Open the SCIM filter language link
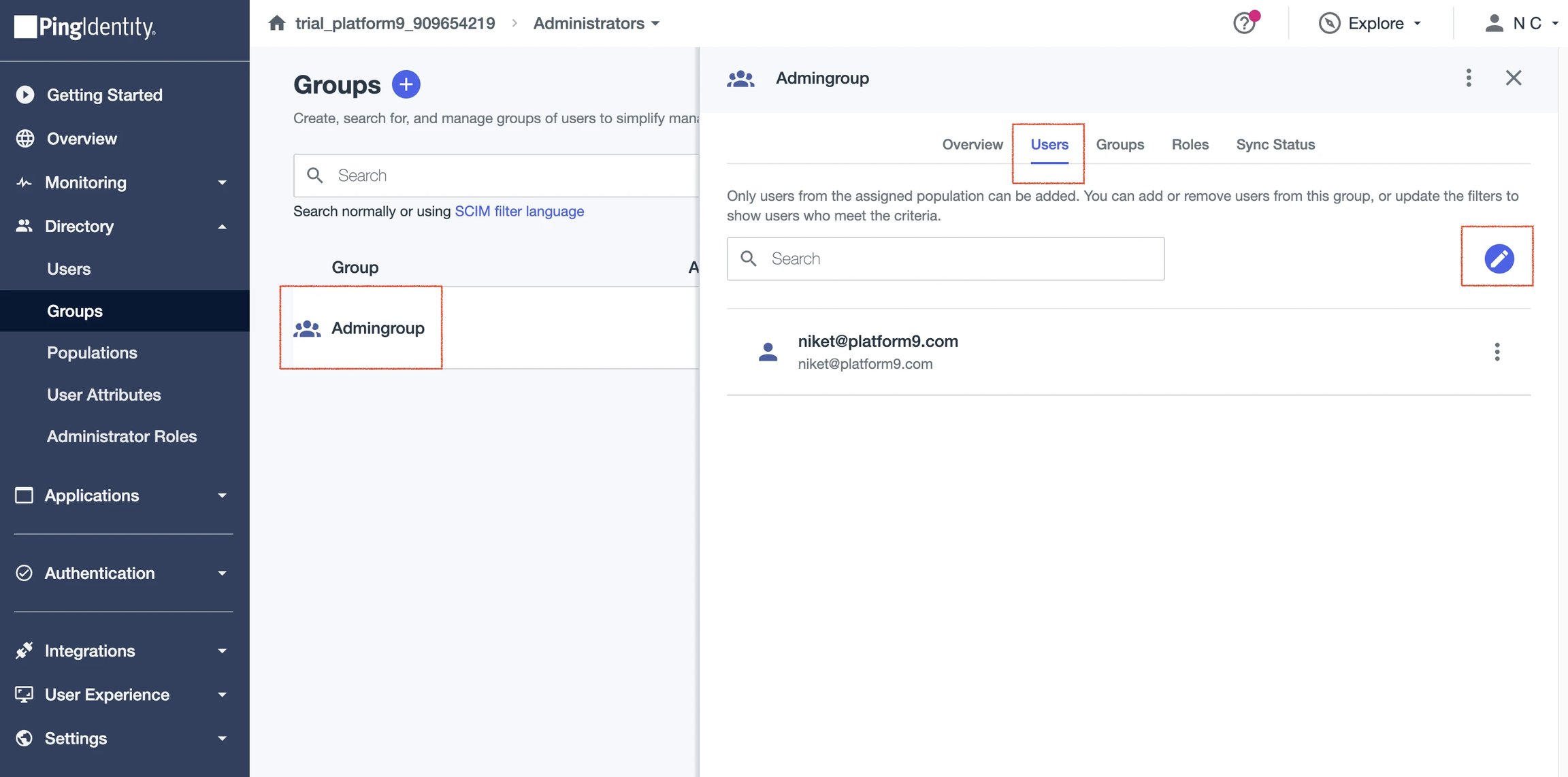 (x=519, y=211)
